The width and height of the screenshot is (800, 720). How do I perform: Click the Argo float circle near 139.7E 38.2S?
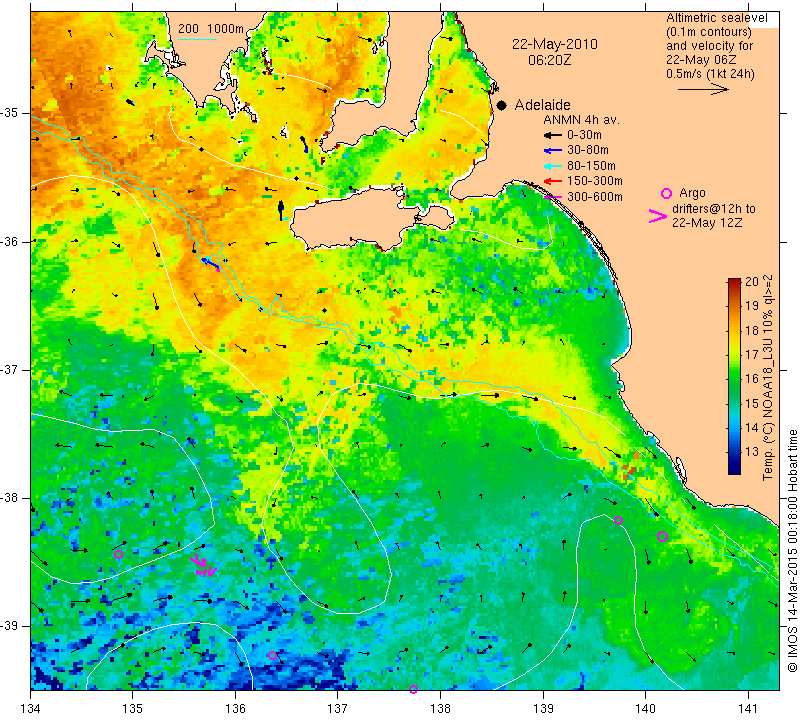[618, 521]
